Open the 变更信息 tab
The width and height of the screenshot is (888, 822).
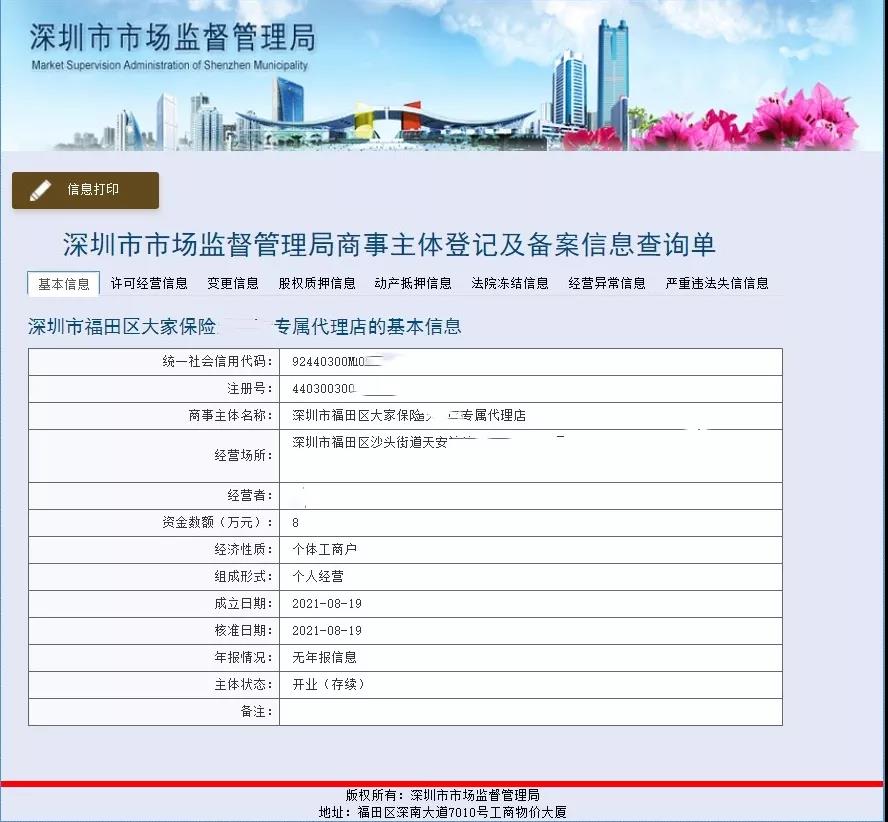tap(233, 284)
